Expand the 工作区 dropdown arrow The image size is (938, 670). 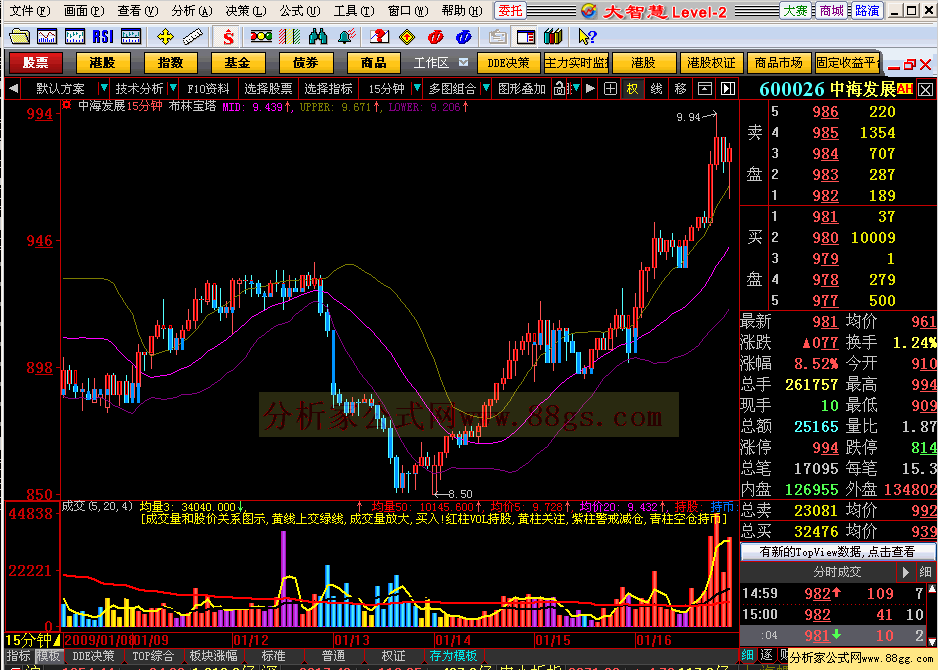pyautogui.click(x=464, y=62)
